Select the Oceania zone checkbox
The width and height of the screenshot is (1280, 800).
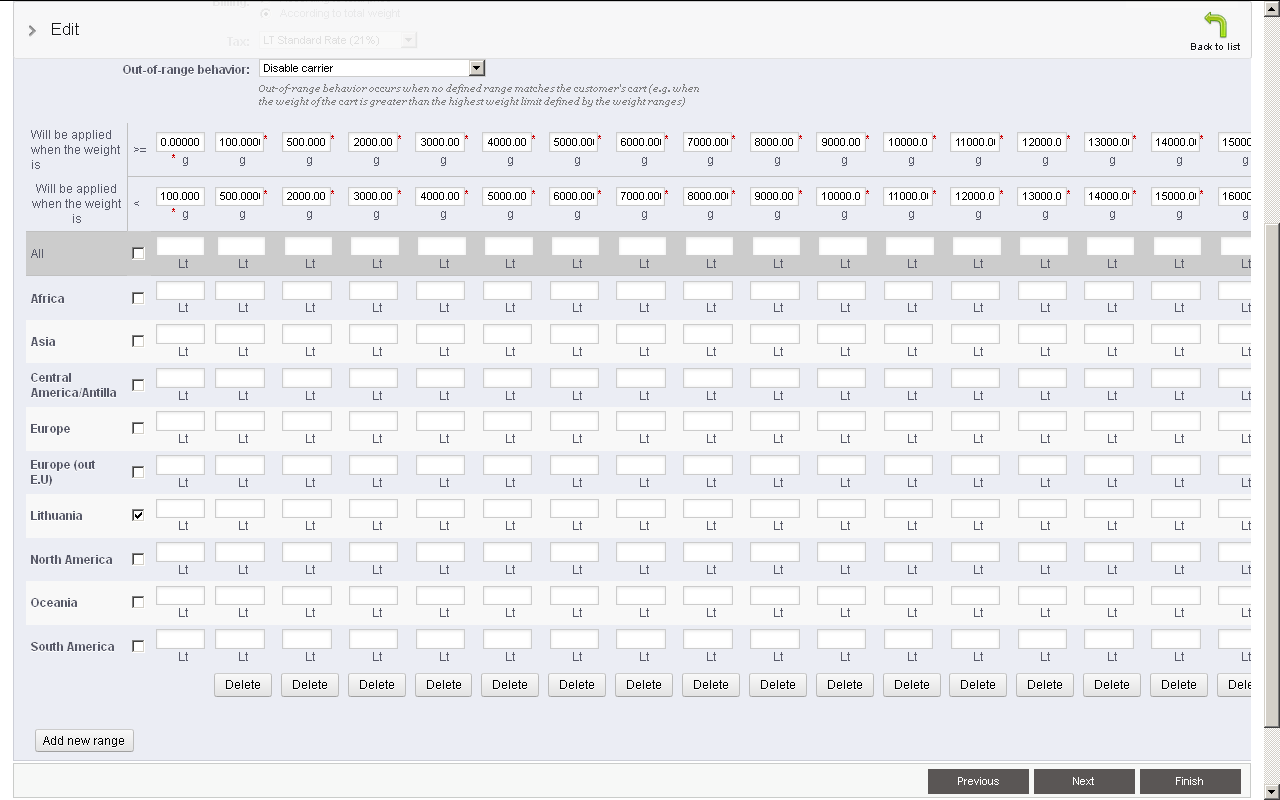(138, 602)
